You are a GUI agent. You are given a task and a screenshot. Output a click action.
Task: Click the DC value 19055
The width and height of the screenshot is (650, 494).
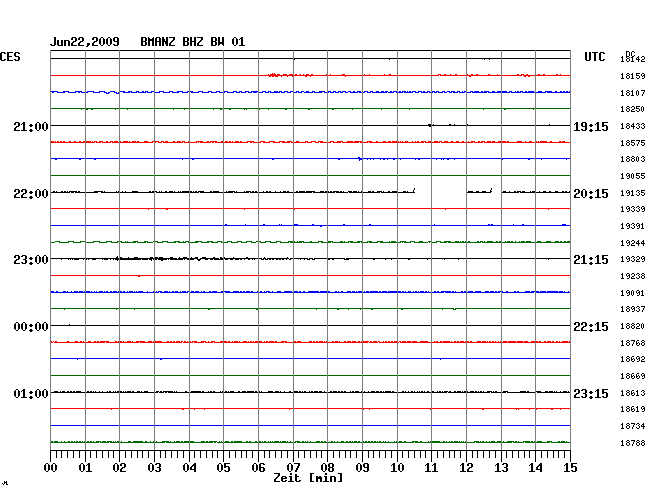coord(633,176)
